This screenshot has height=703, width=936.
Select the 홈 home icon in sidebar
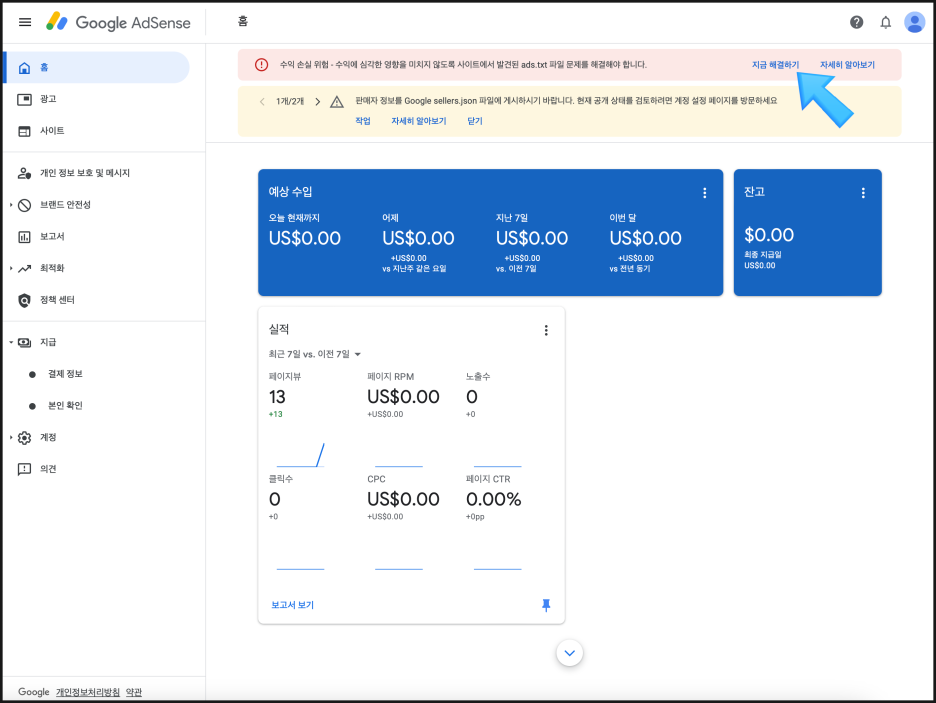24,67
